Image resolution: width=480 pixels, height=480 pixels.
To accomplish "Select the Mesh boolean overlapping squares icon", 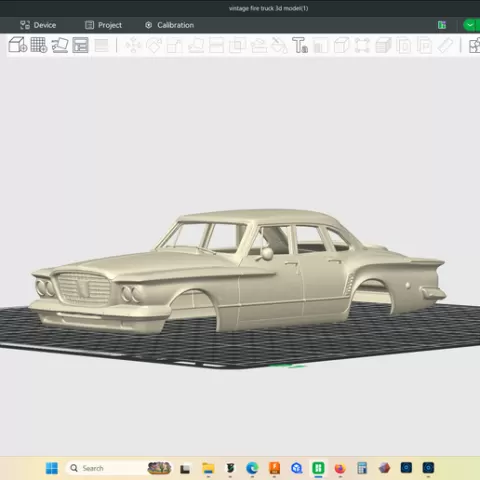I will [237, 46].
